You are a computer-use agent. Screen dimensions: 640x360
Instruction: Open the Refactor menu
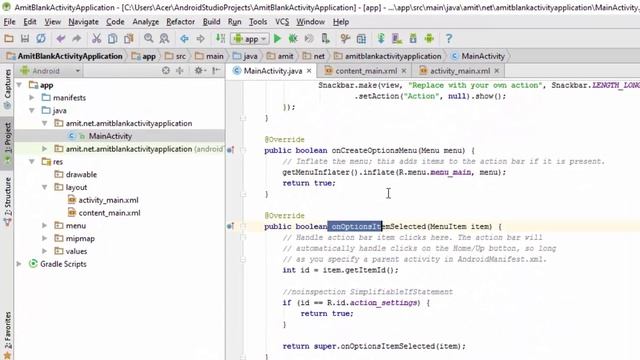click(x=180, y=22)
